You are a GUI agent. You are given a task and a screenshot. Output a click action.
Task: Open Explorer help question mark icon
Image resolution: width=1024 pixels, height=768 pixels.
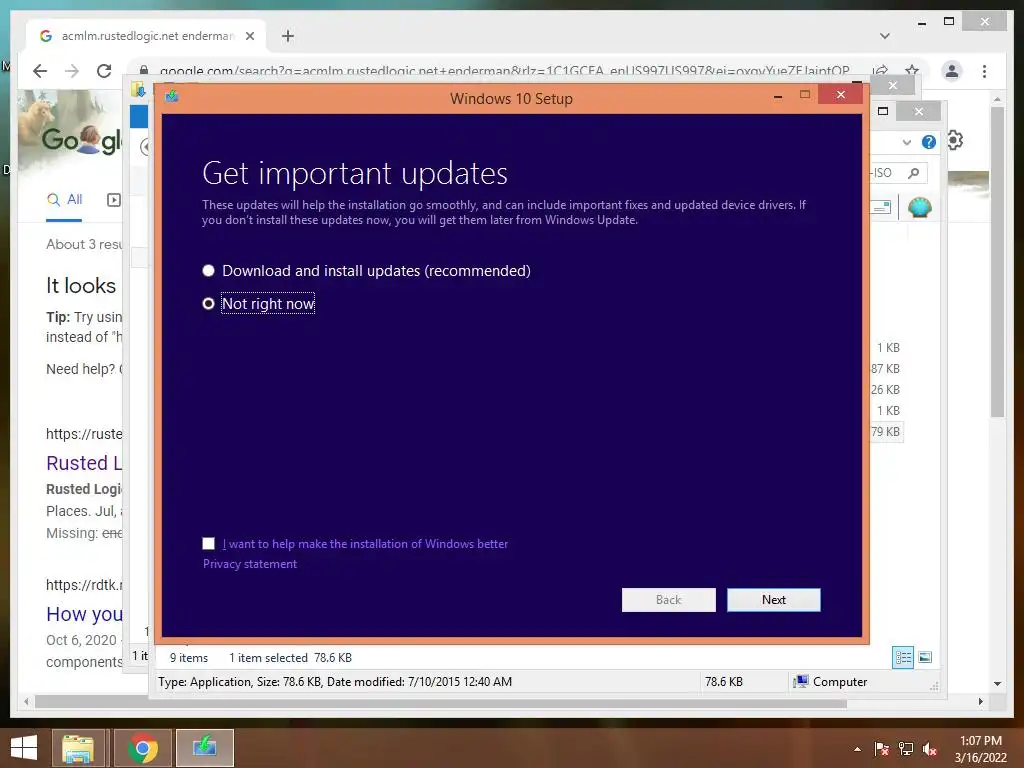(929, 142)
